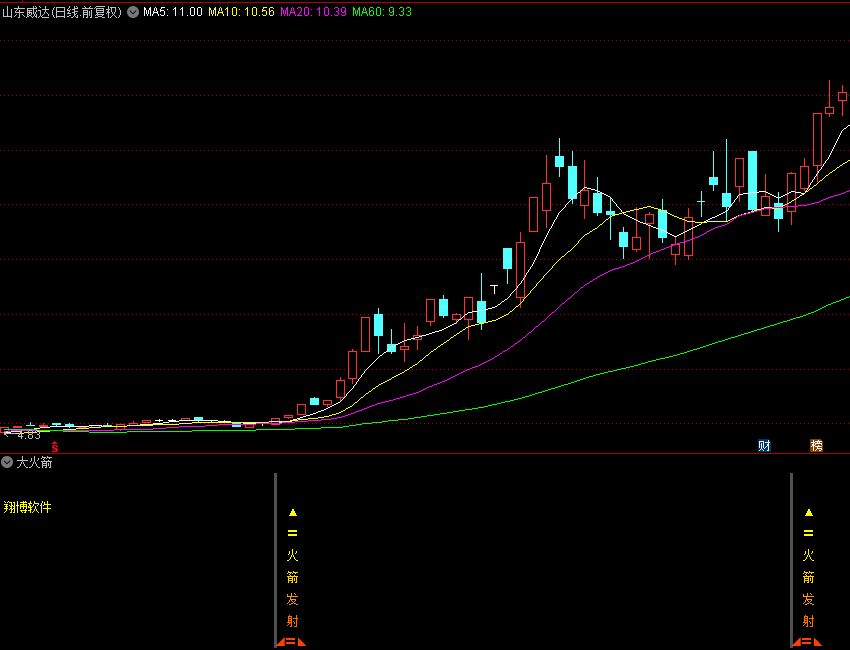The width and height of the screenshot is (850, 650).
Task: Click the MA10: 10.56 indicator label
Action: (241, 12)
